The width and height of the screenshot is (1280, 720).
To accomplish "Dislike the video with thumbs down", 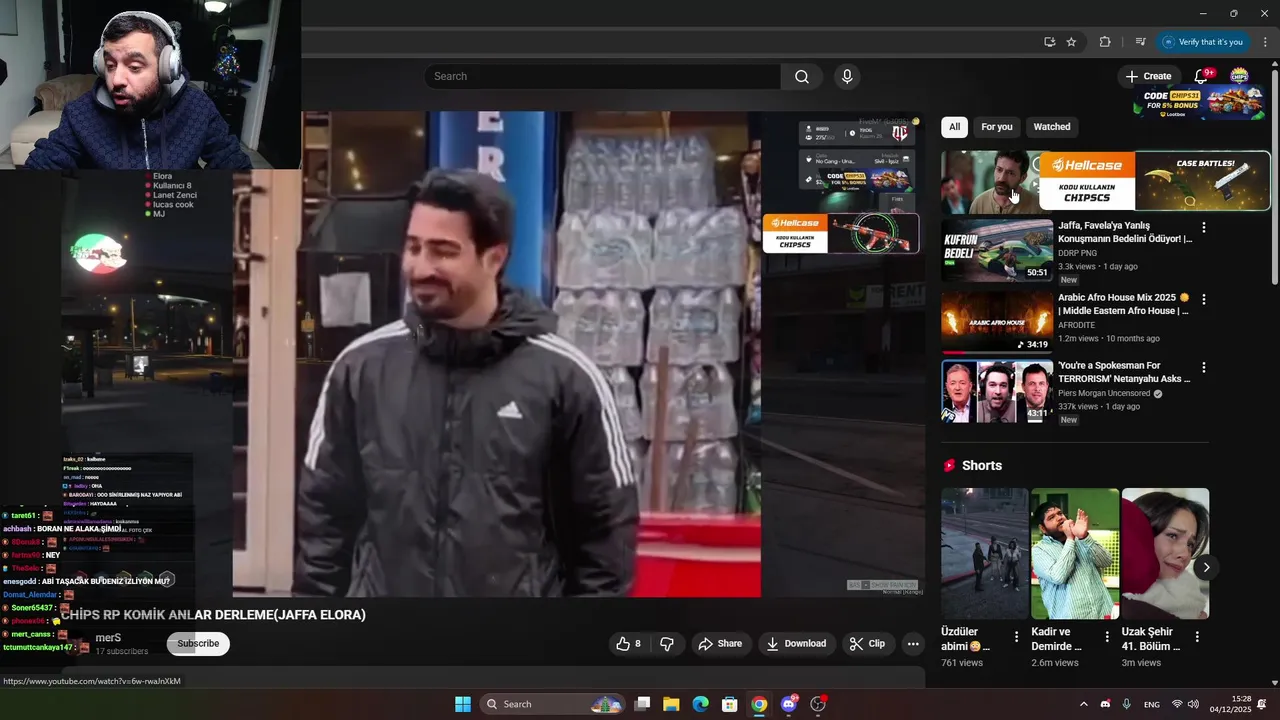I will (667, 644).
